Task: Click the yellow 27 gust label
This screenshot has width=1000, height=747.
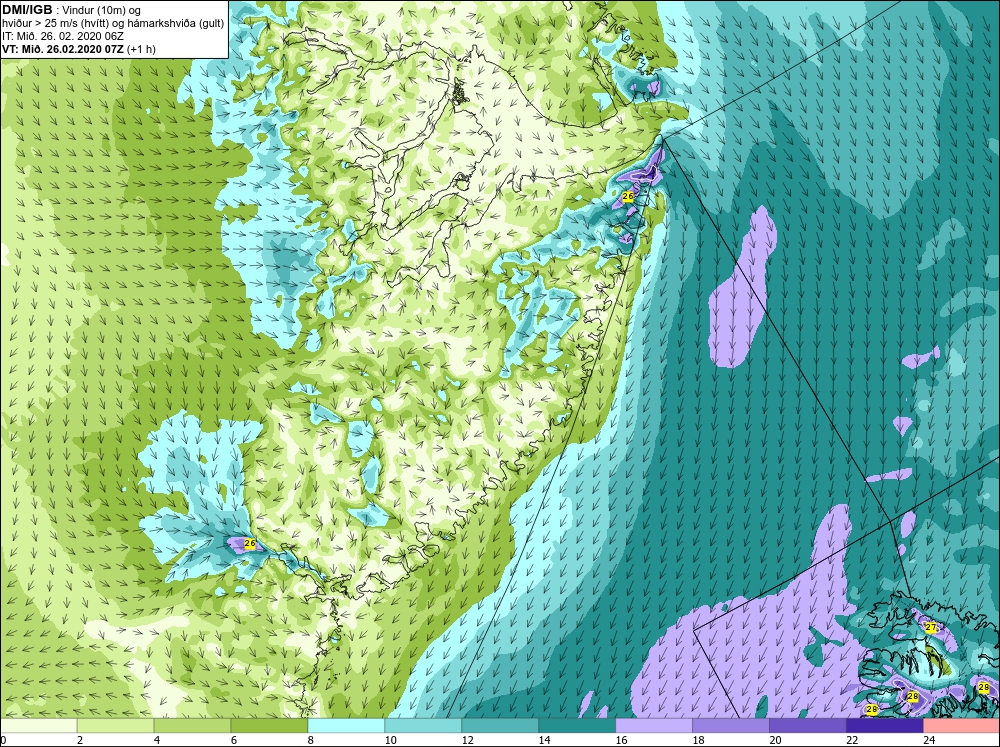Action: (930, 627)
